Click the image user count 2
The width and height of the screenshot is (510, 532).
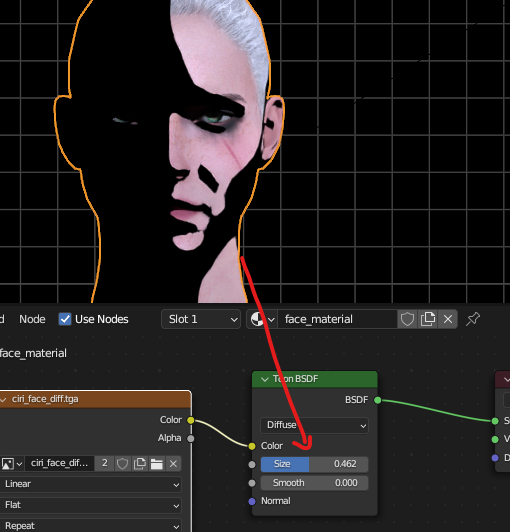(105, 463)
